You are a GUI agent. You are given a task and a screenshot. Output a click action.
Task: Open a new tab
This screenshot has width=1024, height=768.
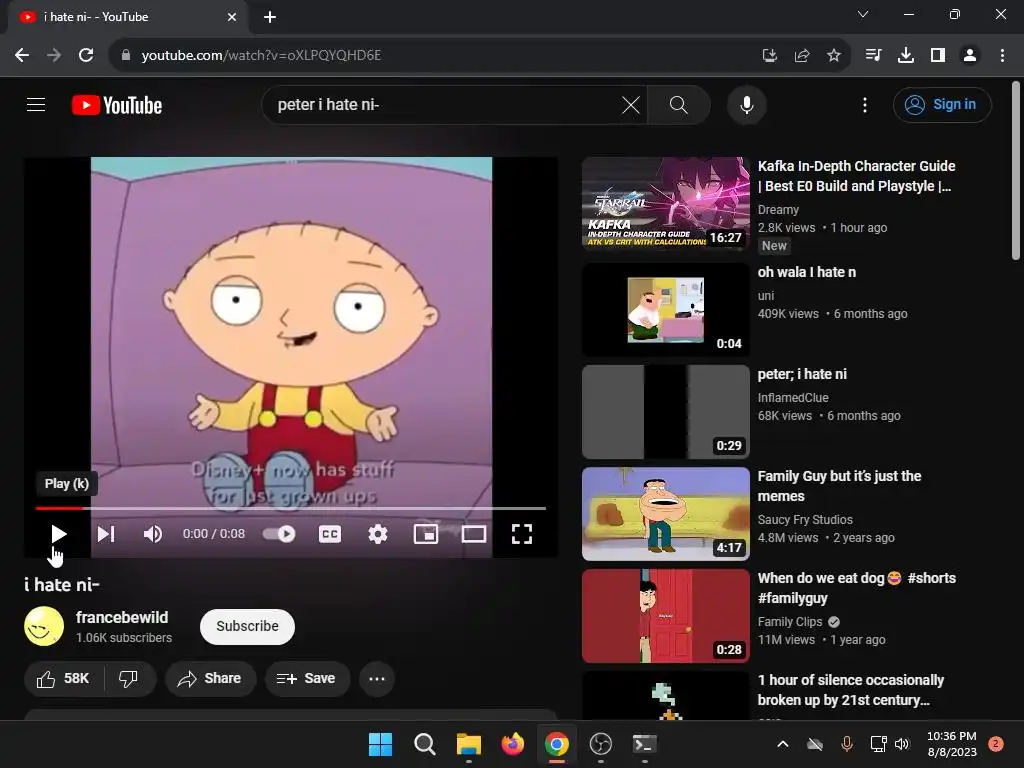[x=270, y=17]
